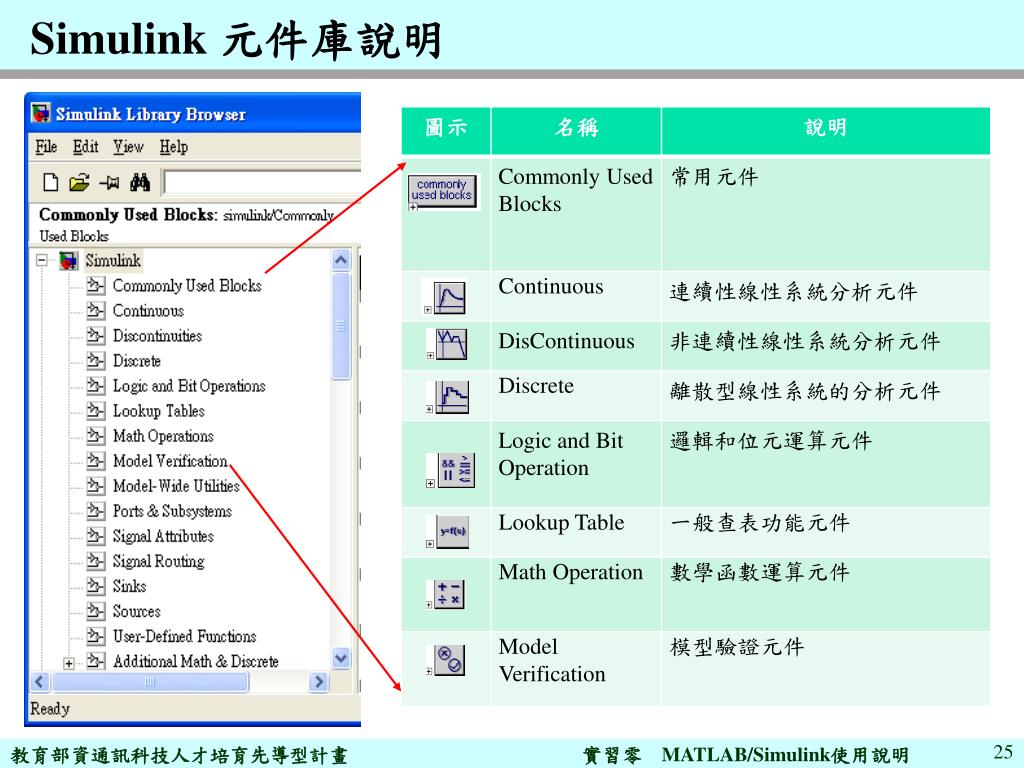This screenshot has width=1024, height=768.
Task: Click the Open folder toolbar icon
Action: pyautogui.click(x=79, y=182)
